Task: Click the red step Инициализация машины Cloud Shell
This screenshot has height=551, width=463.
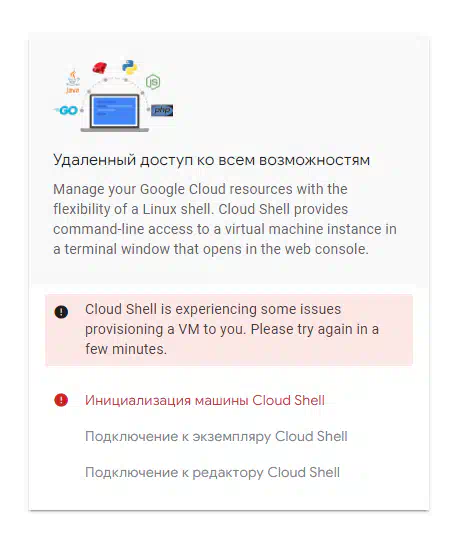Action: tap(205, 400)
